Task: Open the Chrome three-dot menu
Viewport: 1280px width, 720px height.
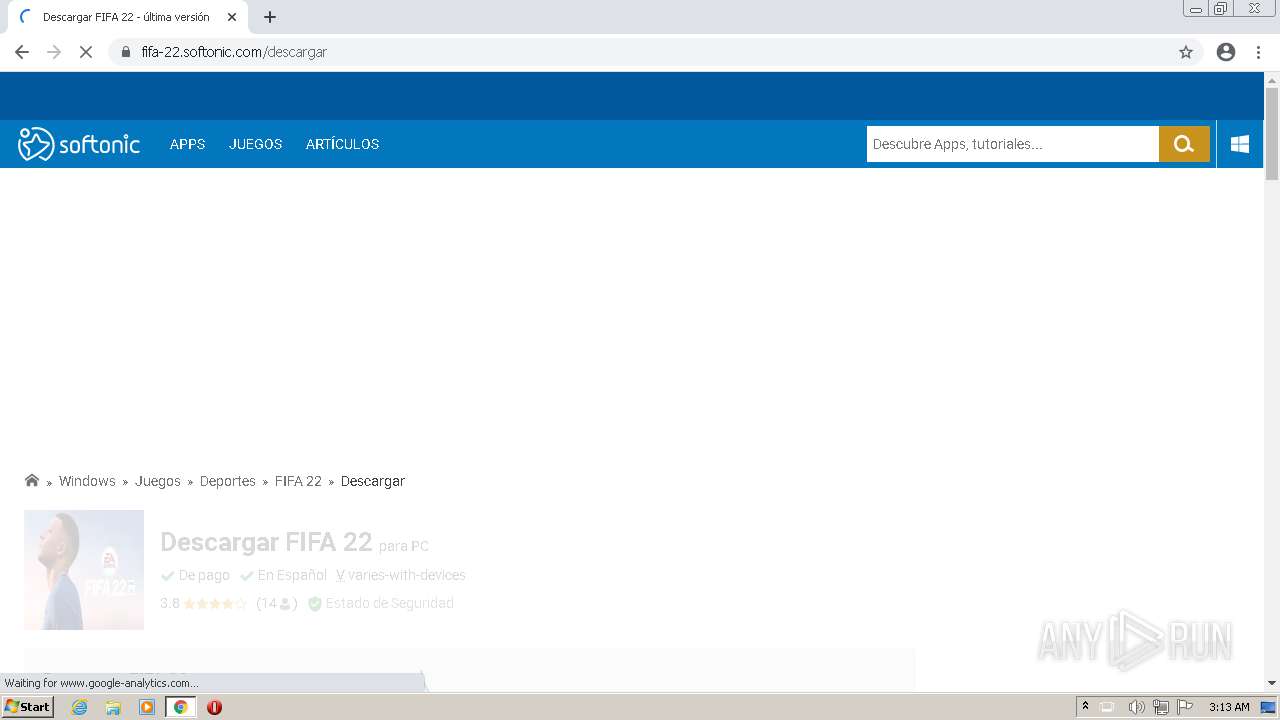Action: tap(1258, 52)
